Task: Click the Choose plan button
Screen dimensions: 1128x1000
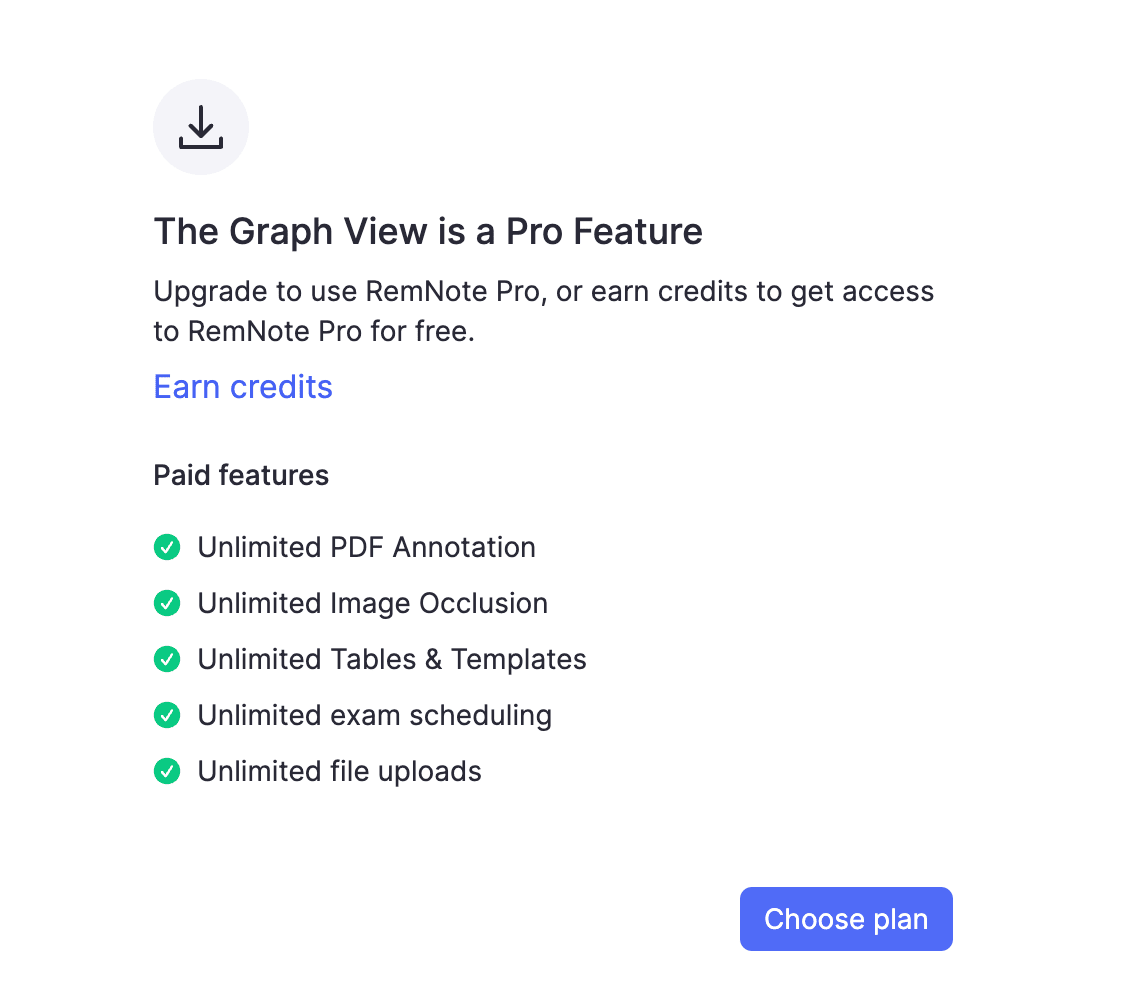Action: [x=846, y=918]
